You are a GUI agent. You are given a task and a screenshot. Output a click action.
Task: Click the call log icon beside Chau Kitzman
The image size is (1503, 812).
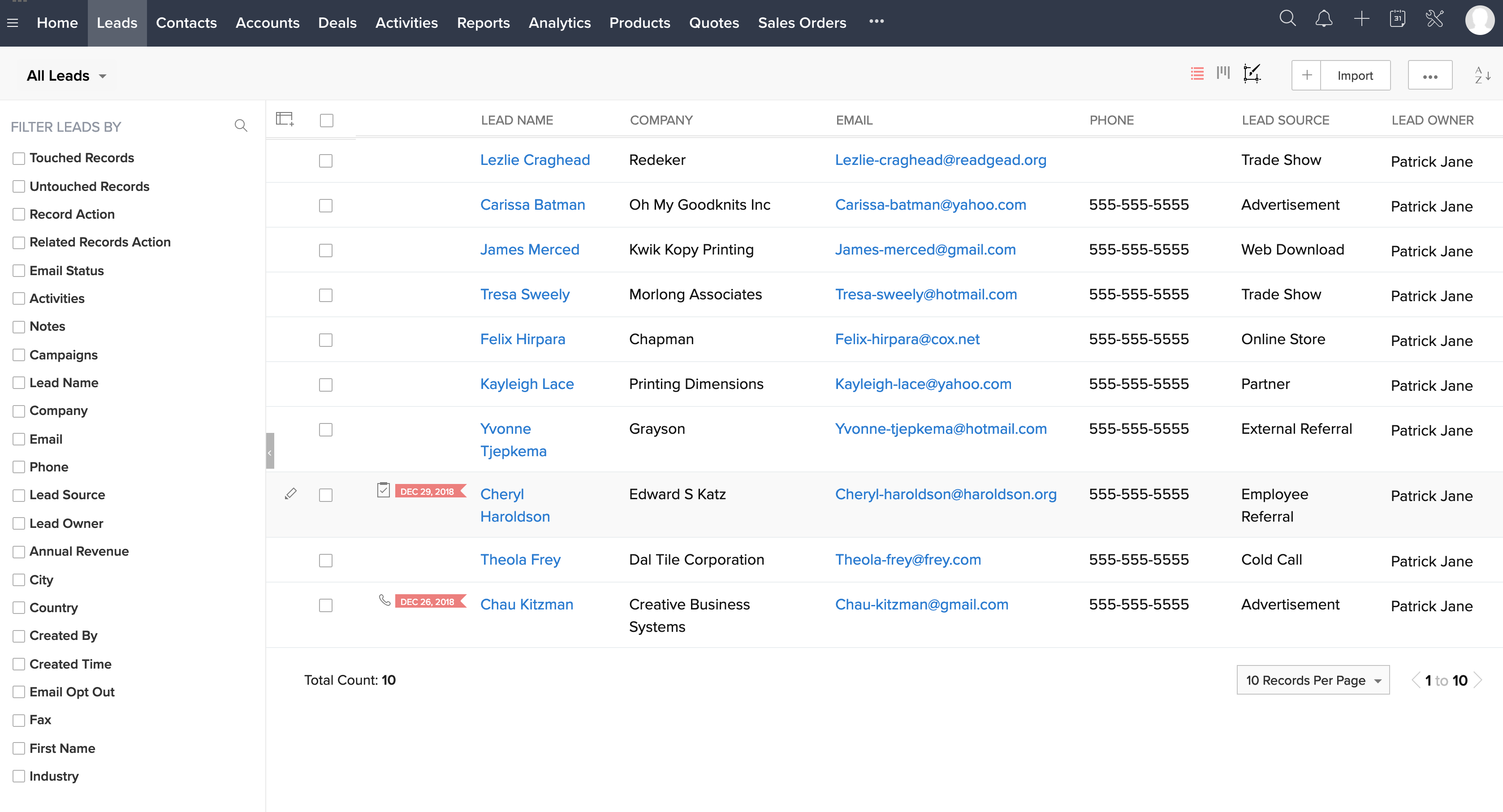pyautogui.click(x=384, y=601)
